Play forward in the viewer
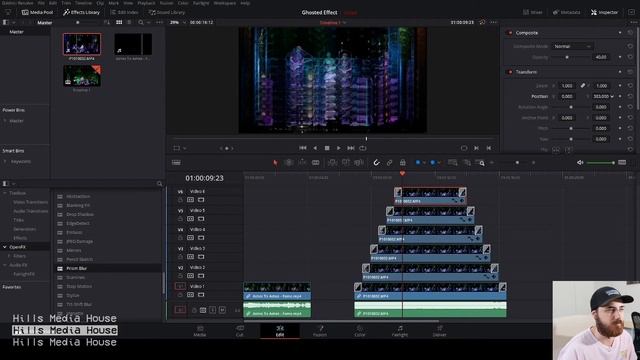Screen dimensions: 640x360 click(x=338, y=148)
